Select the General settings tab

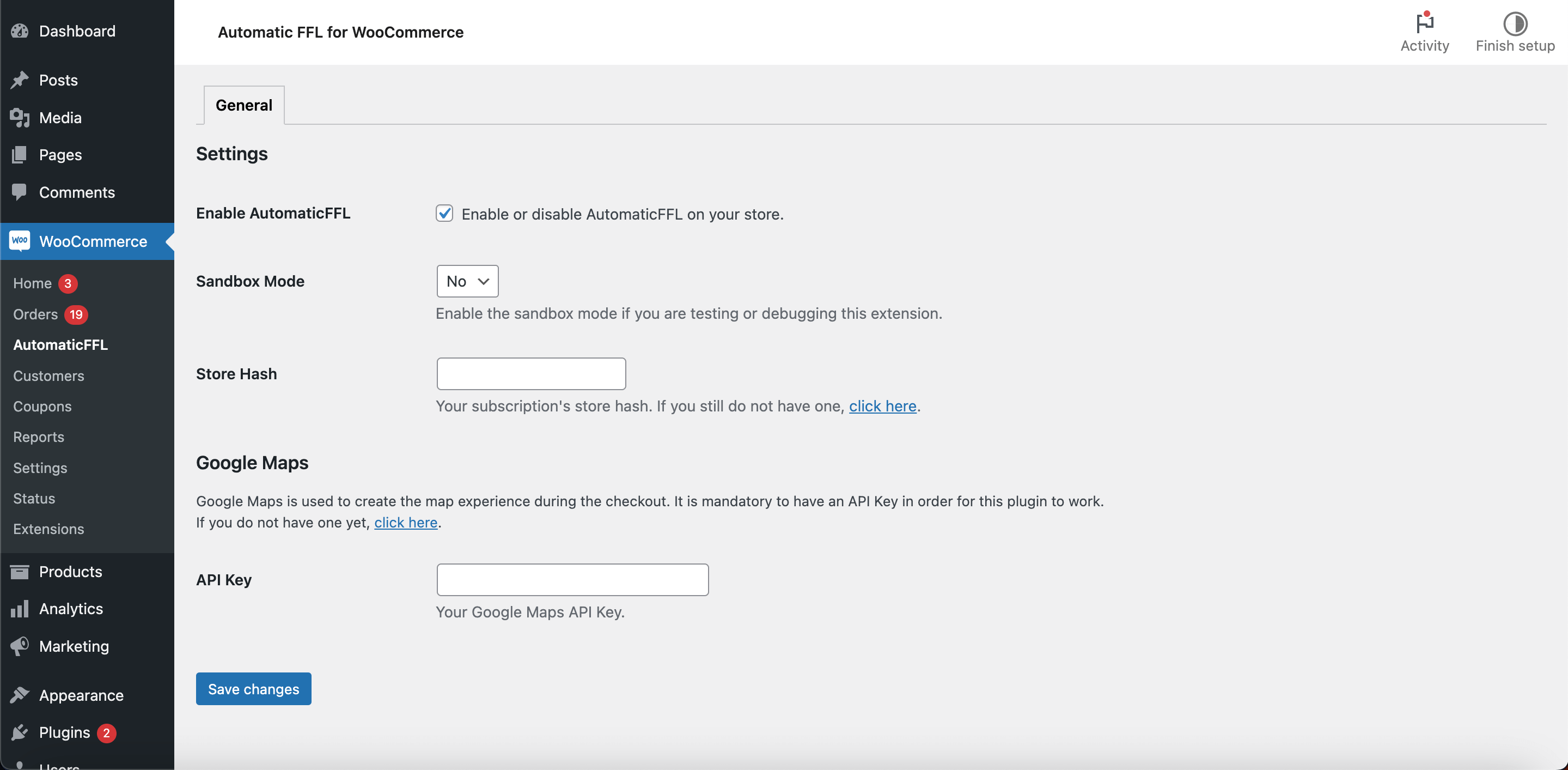(x=243, y=105)
